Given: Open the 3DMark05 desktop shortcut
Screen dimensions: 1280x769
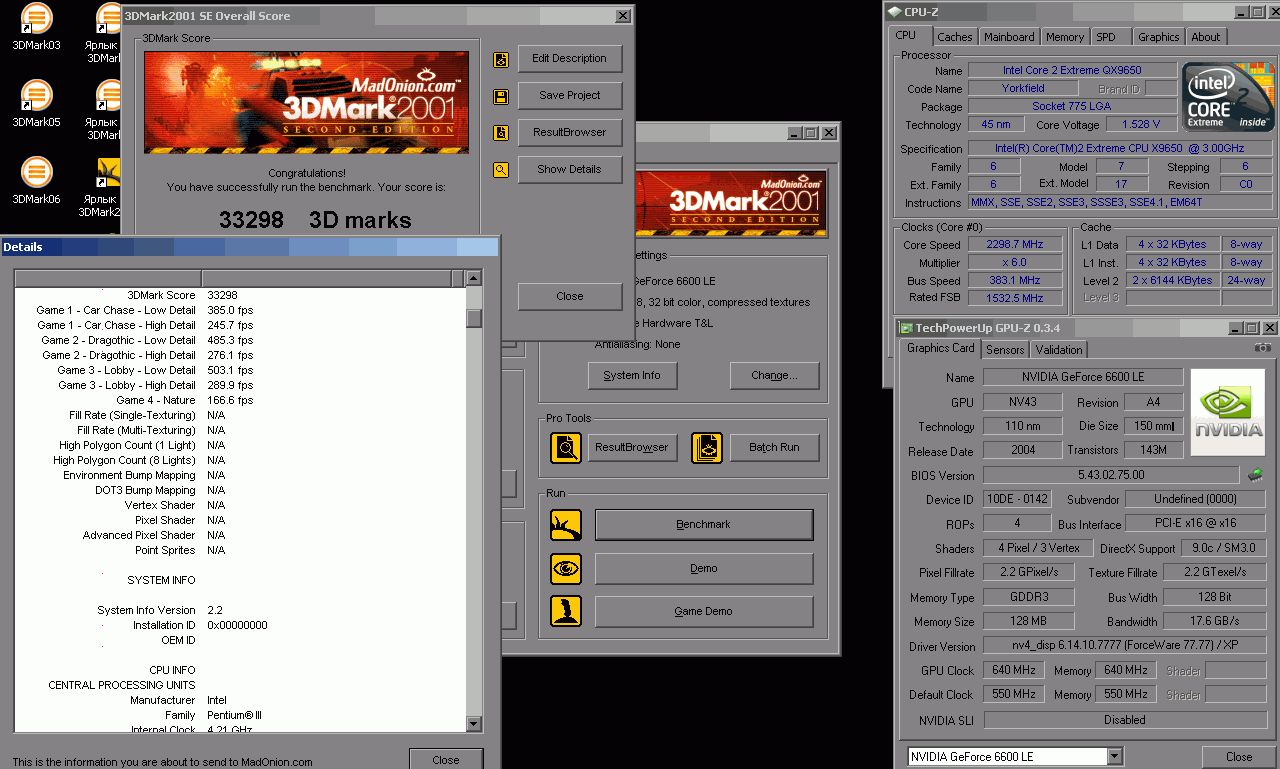Looking at the screenshot, I should pyautogui.click(x=36, y=103).
